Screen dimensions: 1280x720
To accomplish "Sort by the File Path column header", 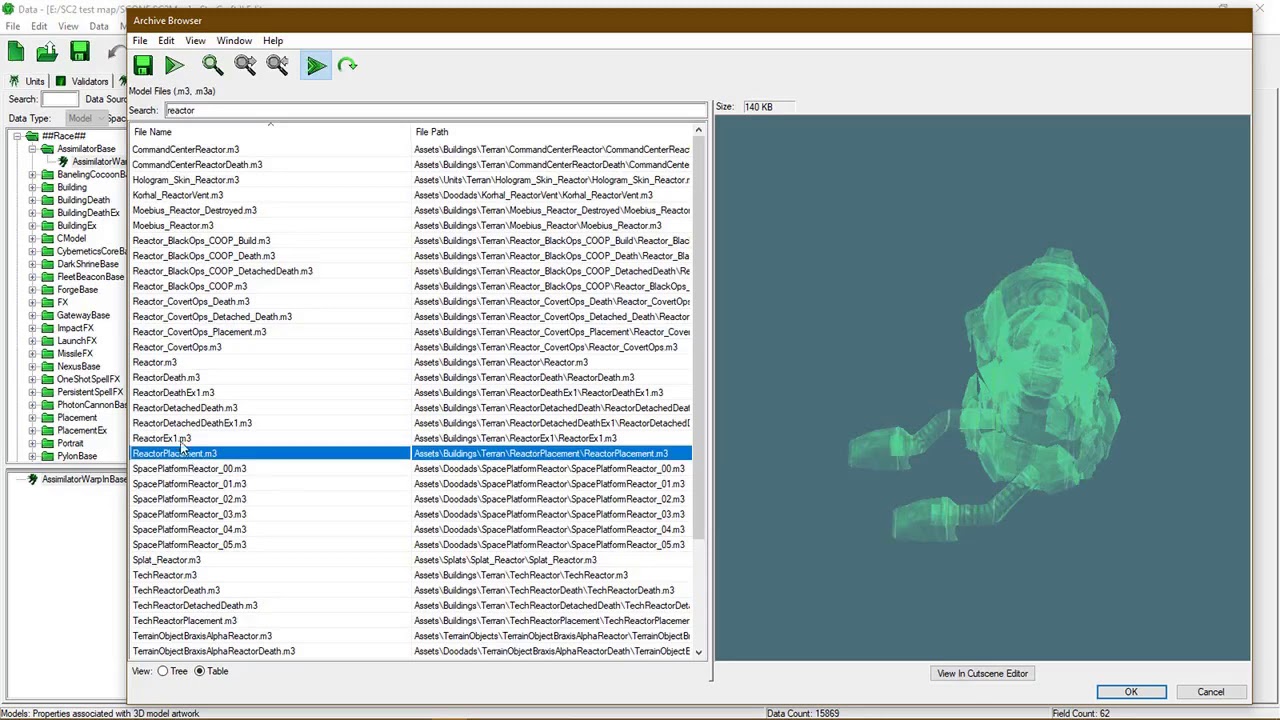I will (x=551, y=132).
